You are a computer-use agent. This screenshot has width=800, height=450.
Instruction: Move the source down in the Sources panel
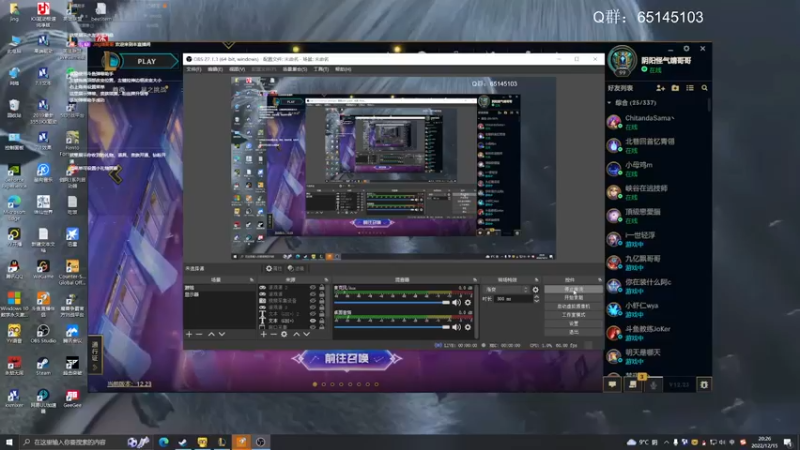point(307,334)
